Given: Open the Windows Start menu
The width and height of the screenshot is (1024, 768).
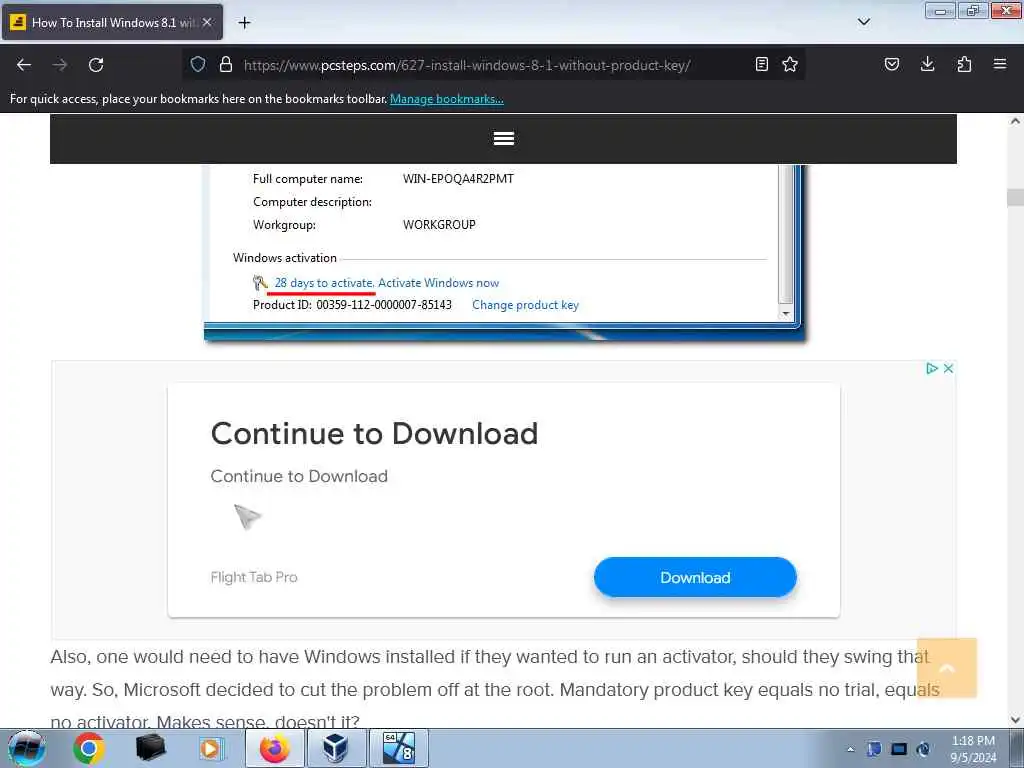Looking at the screenshot, I should [27, 748].
